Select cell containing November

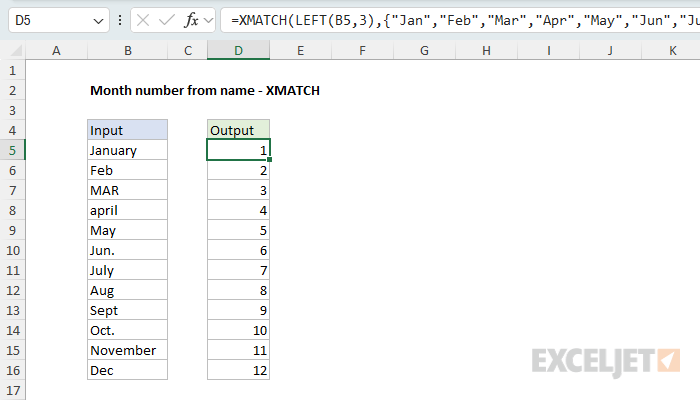(128, 350)
